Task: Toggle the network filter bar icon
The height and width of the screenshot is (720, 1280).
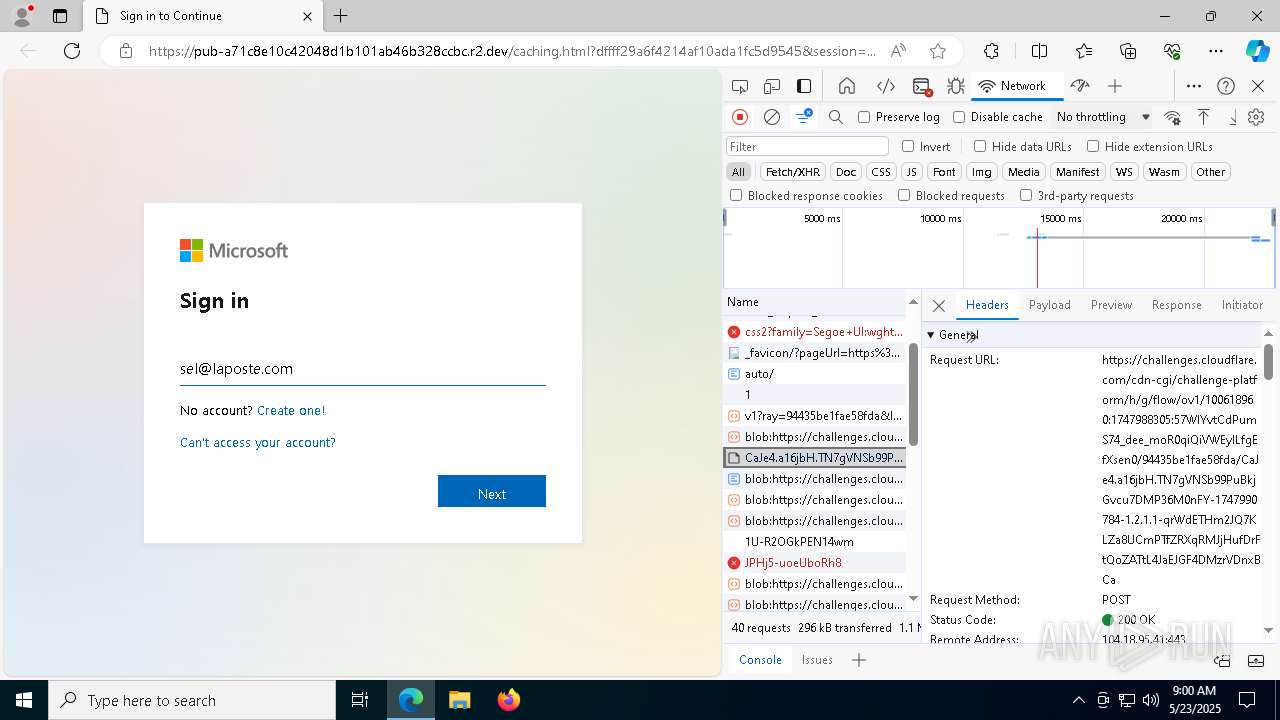Action: (804, 117)
